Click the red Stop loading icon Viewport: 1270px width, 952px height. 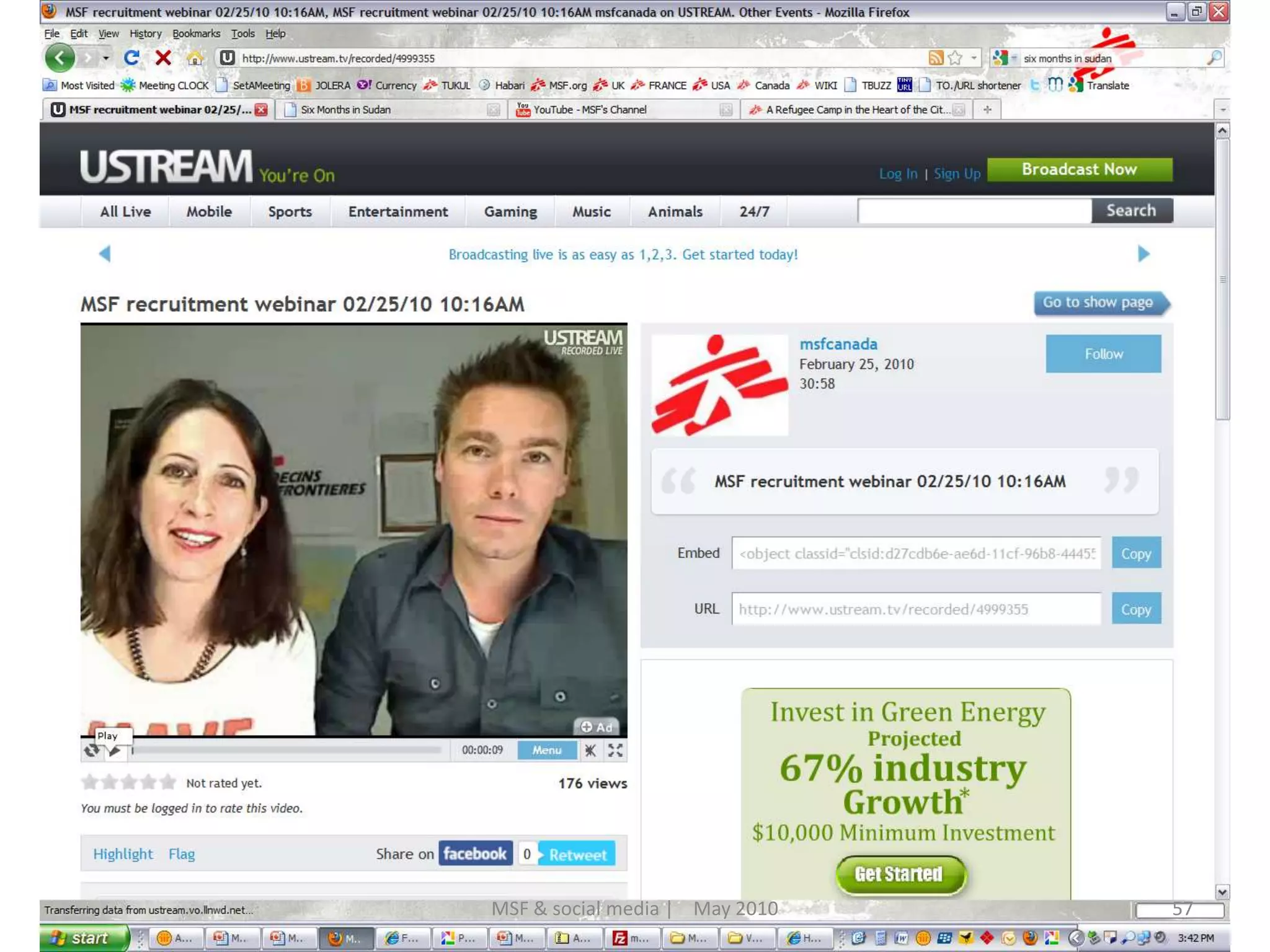pyautogui.click(x=163, y=58)
